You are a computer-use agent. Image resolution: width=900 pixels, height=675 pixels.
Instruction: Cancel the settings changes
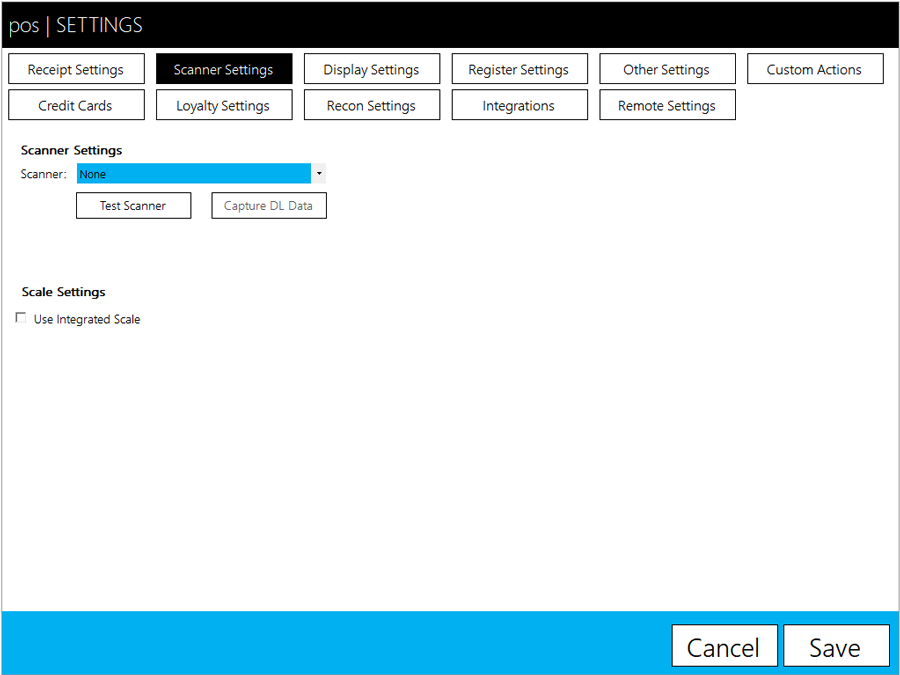724,647
